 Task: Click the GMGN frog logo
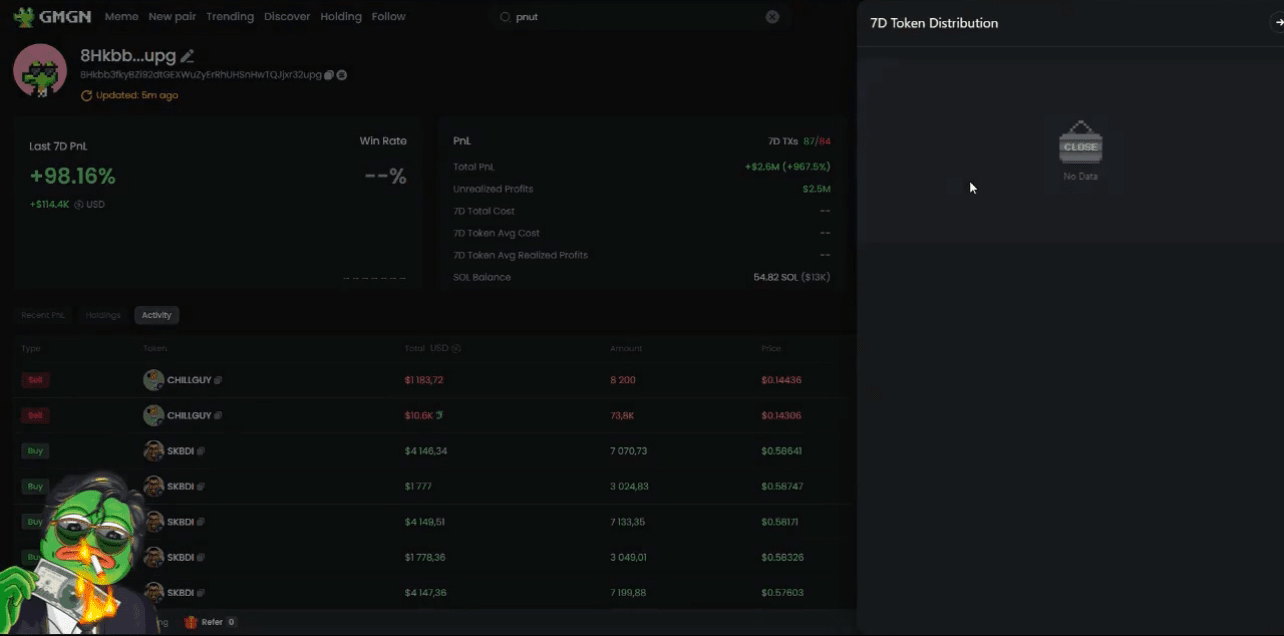pos(24,17)
